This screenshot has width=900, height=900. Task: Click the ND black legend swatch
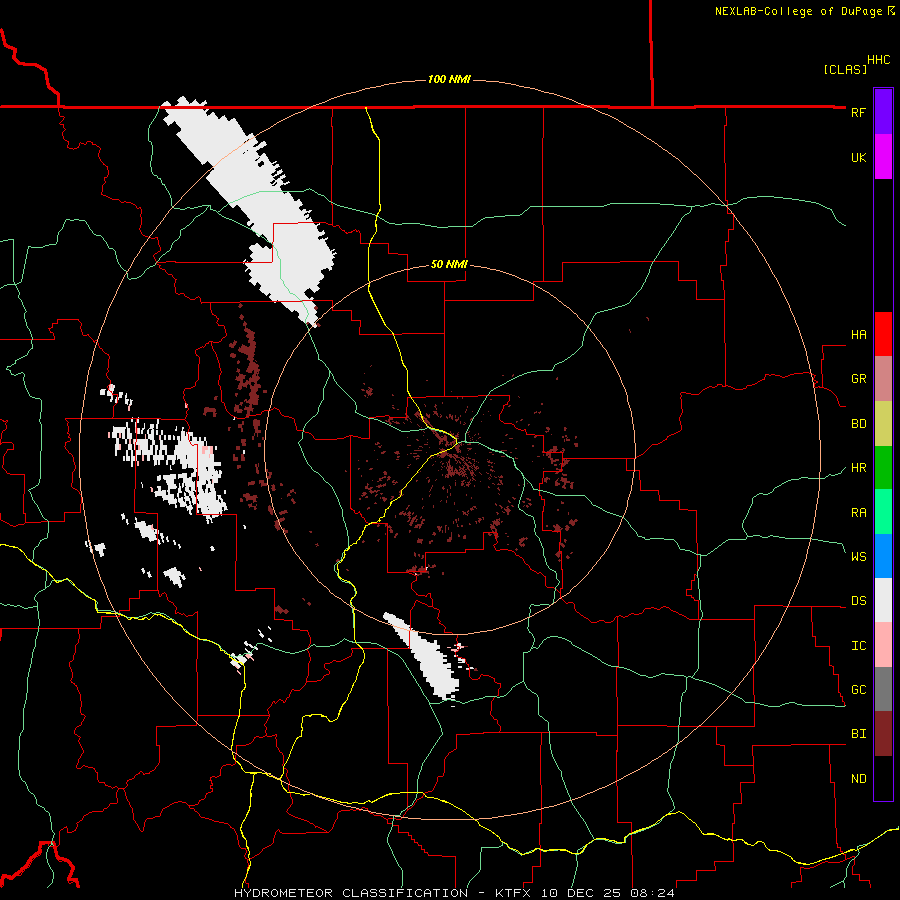883,778
